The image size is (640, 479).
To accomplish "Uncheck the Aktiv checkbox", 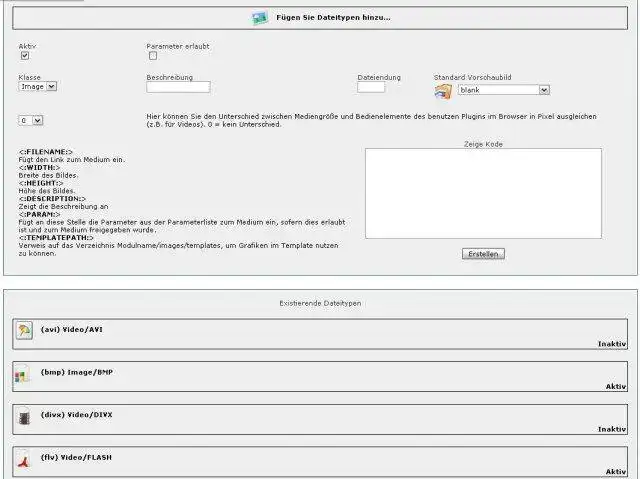I will click(25, 55).
